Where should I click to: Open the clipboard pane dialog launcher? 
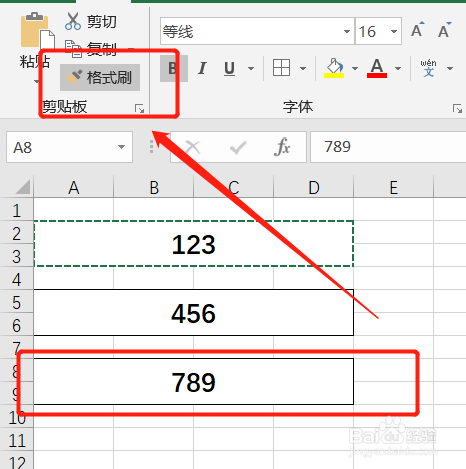tap(139, 108)
